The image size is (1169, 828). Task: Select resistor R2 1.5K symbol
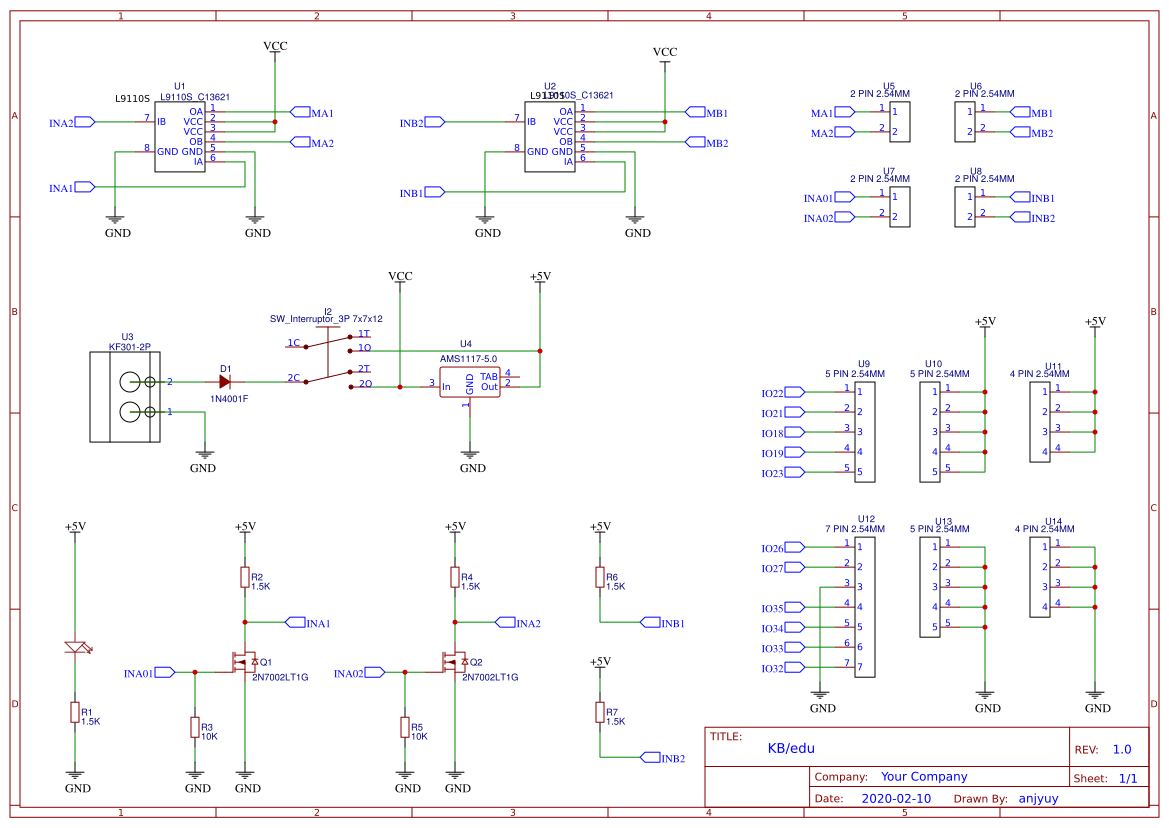(x=244, y=577)
